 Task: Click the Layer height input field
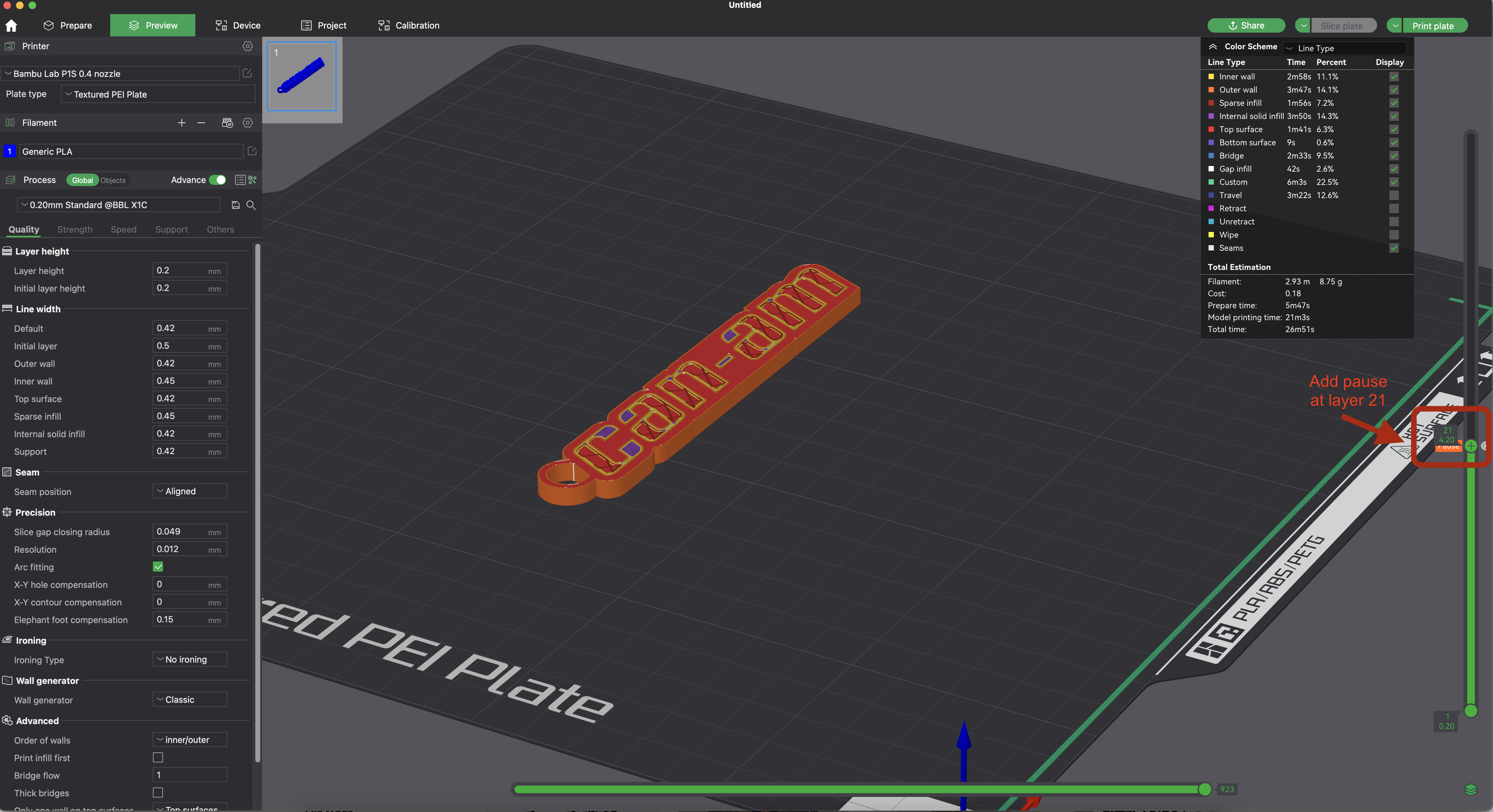[x=189, y=271]
